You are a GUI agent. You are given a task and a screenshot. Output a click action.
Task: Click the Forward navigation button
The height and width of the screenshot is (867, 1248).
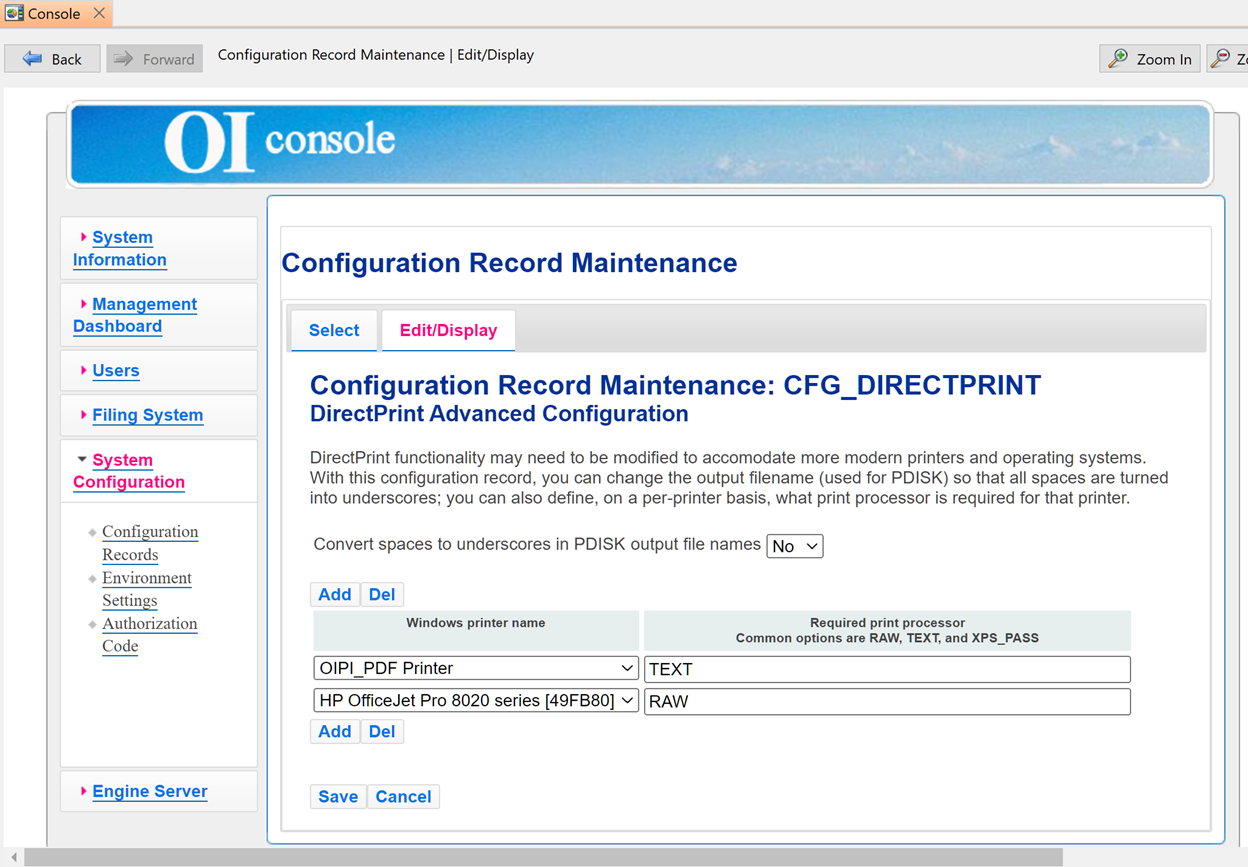point(154,59)
